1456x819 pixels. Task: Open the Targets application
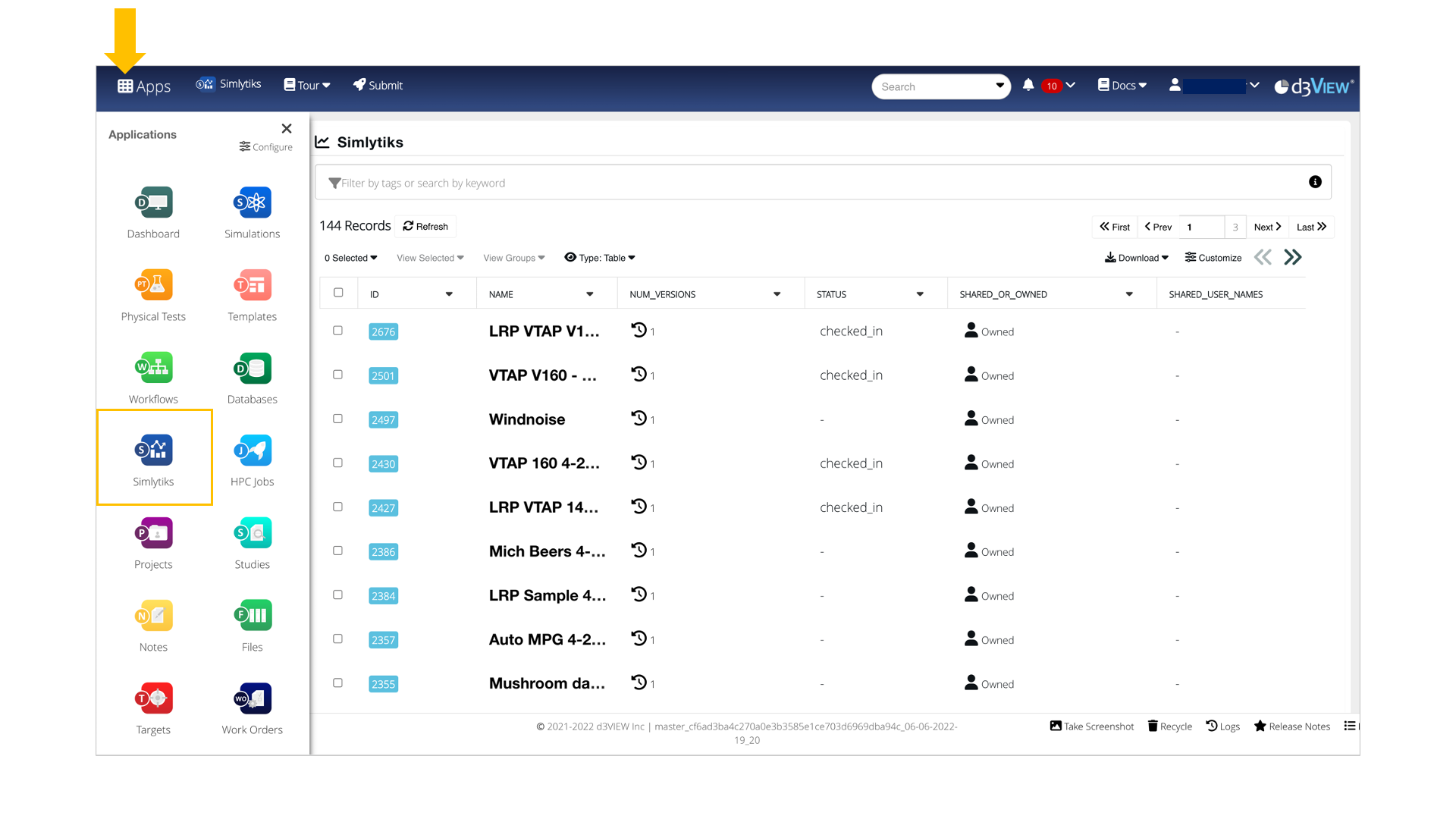point(153,708)
